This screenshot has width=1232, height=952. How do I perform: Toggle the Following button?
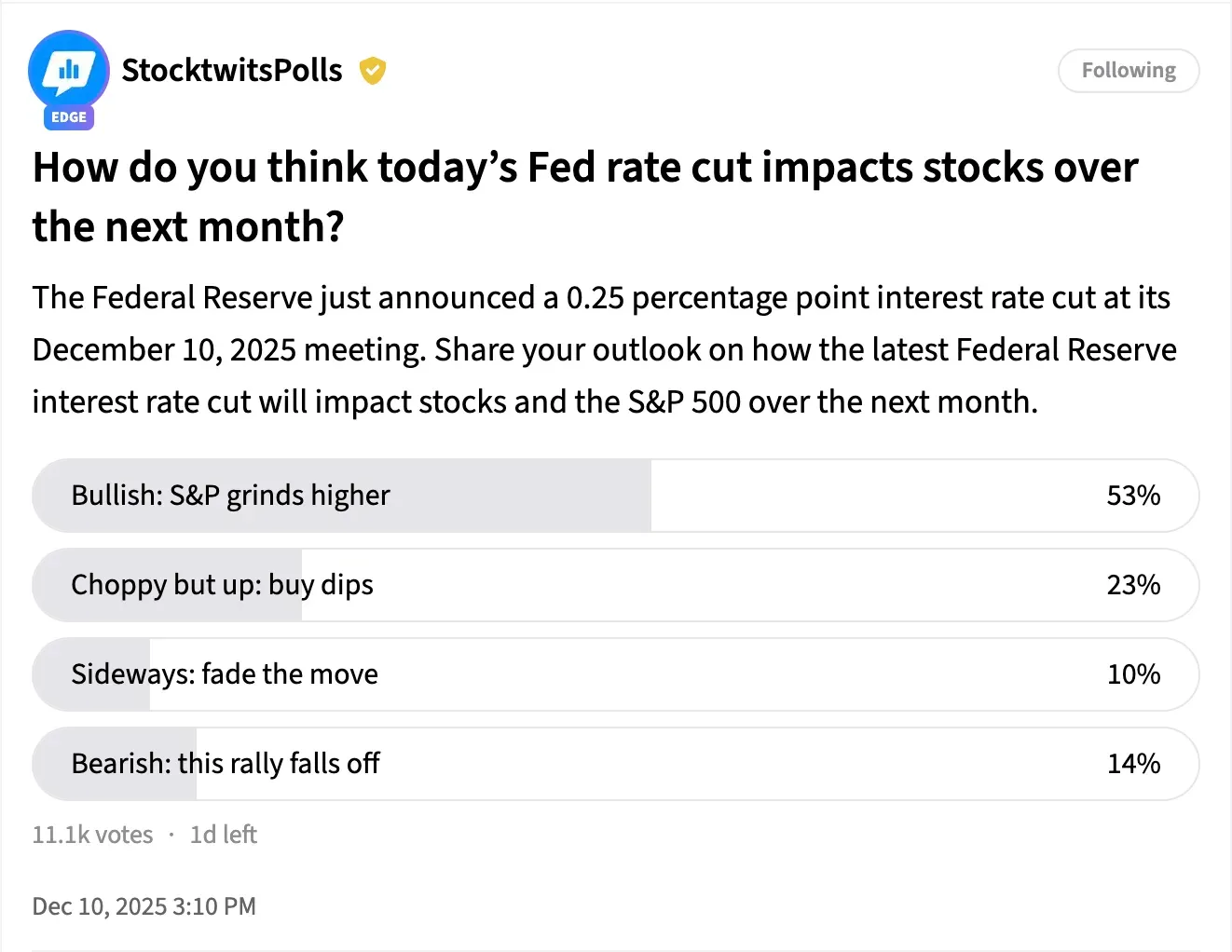pyautogui.click(x=1128, y=71)
